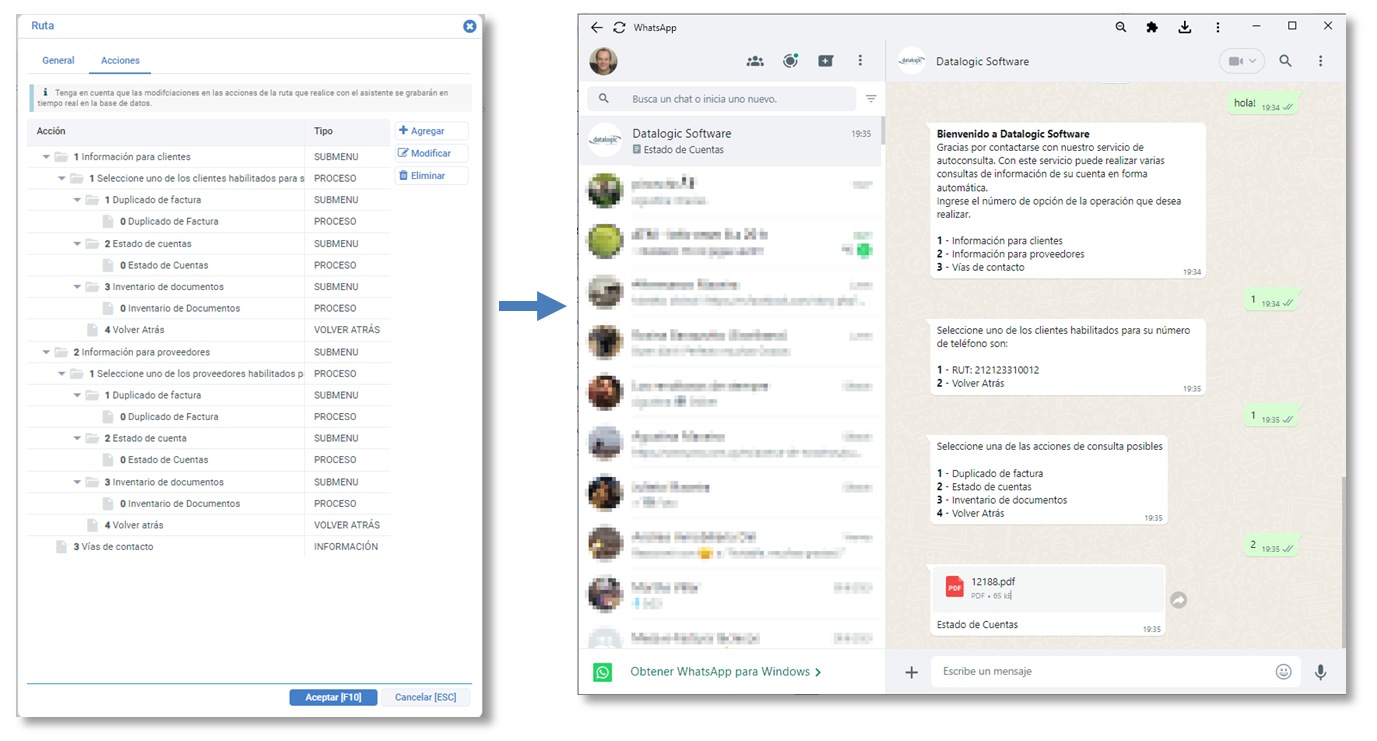Collapse the Estado de cuentas submenu

pyautogui.click(x=78, y=244)
